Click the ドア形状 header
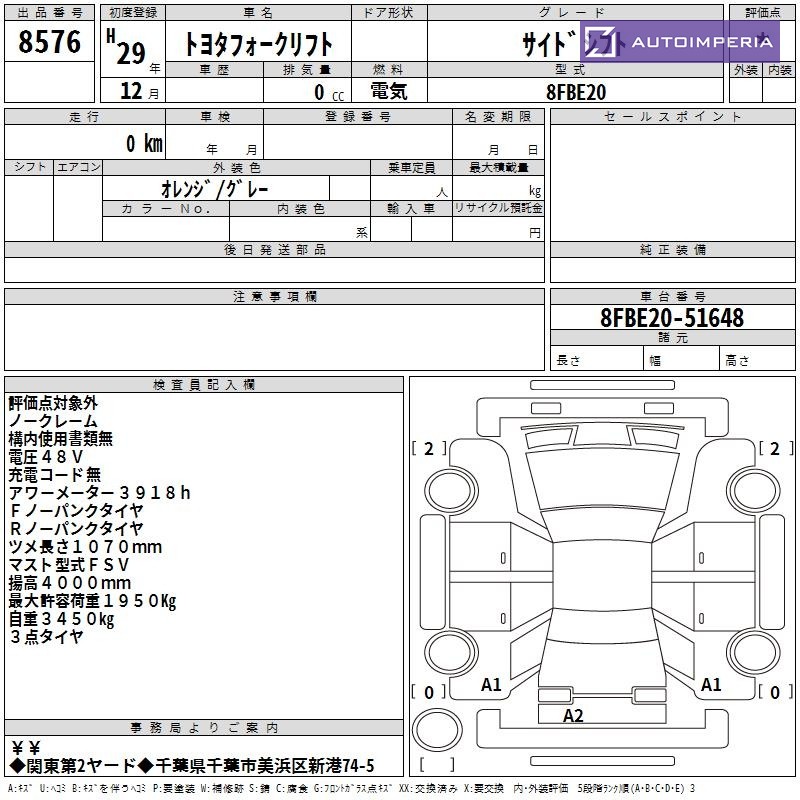Image resolution: width=800 pixels, height=800 pixels. (388, 13)
